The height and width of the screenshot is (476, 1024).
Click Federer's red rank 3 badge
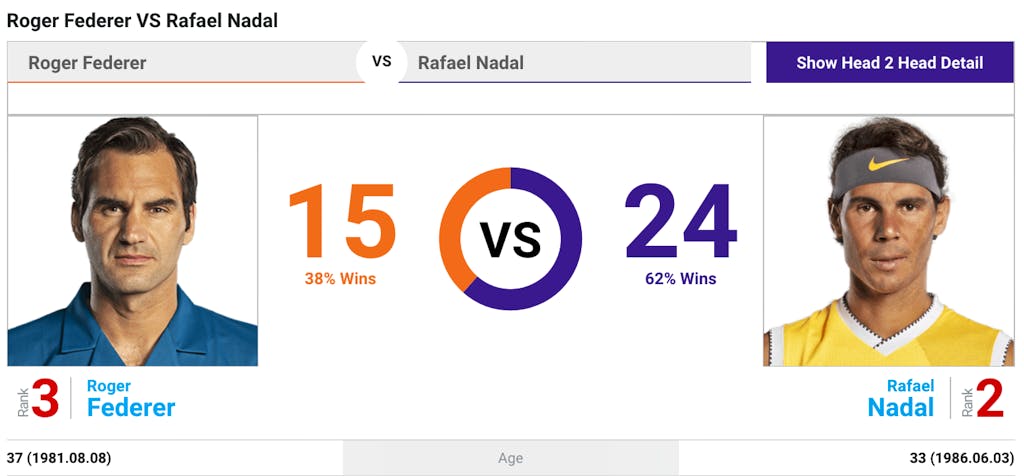(44, 398)
